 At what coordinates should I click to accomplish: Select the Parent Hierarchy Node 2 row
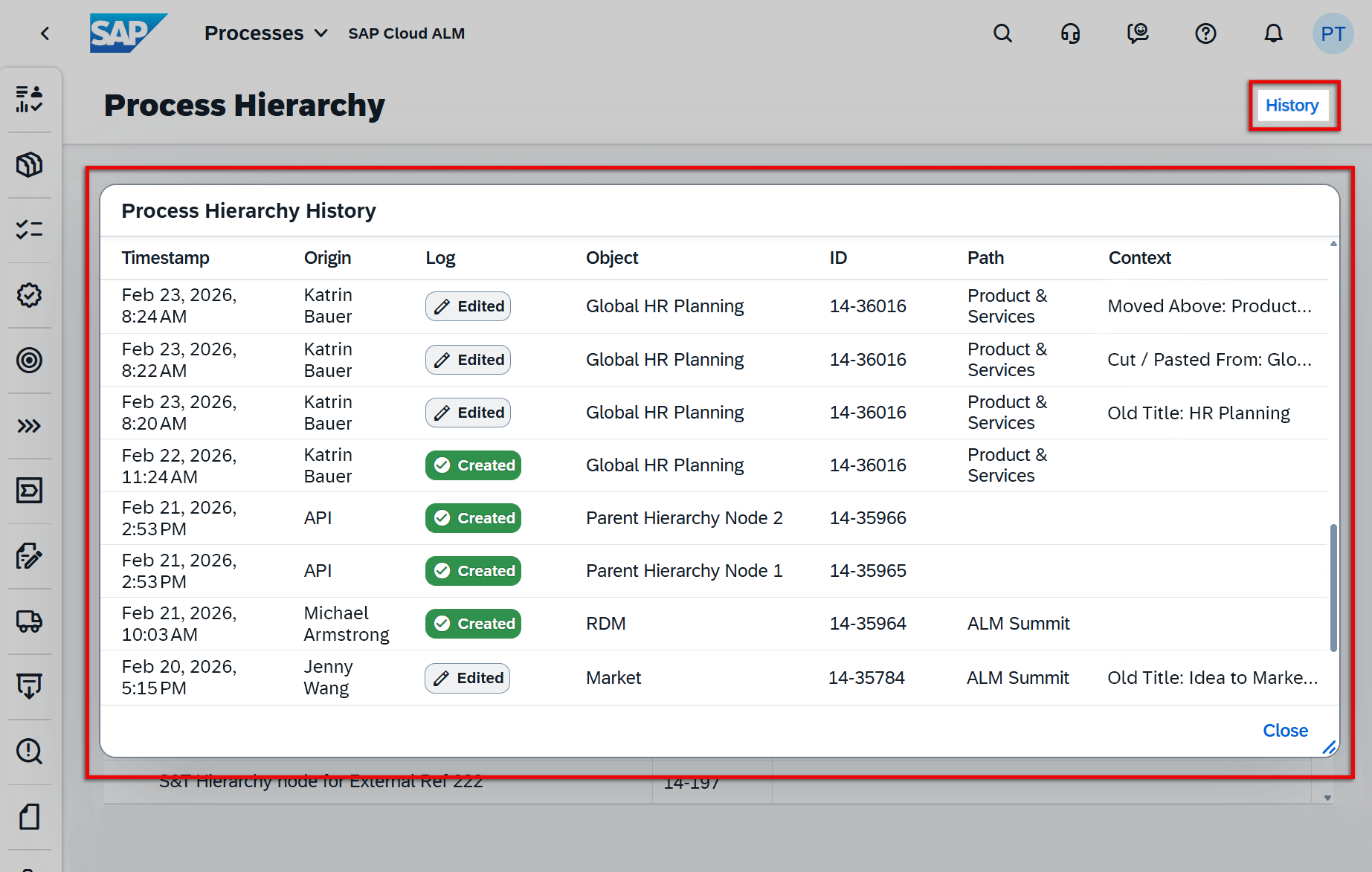pyautogui.click(x=683, y=518)
